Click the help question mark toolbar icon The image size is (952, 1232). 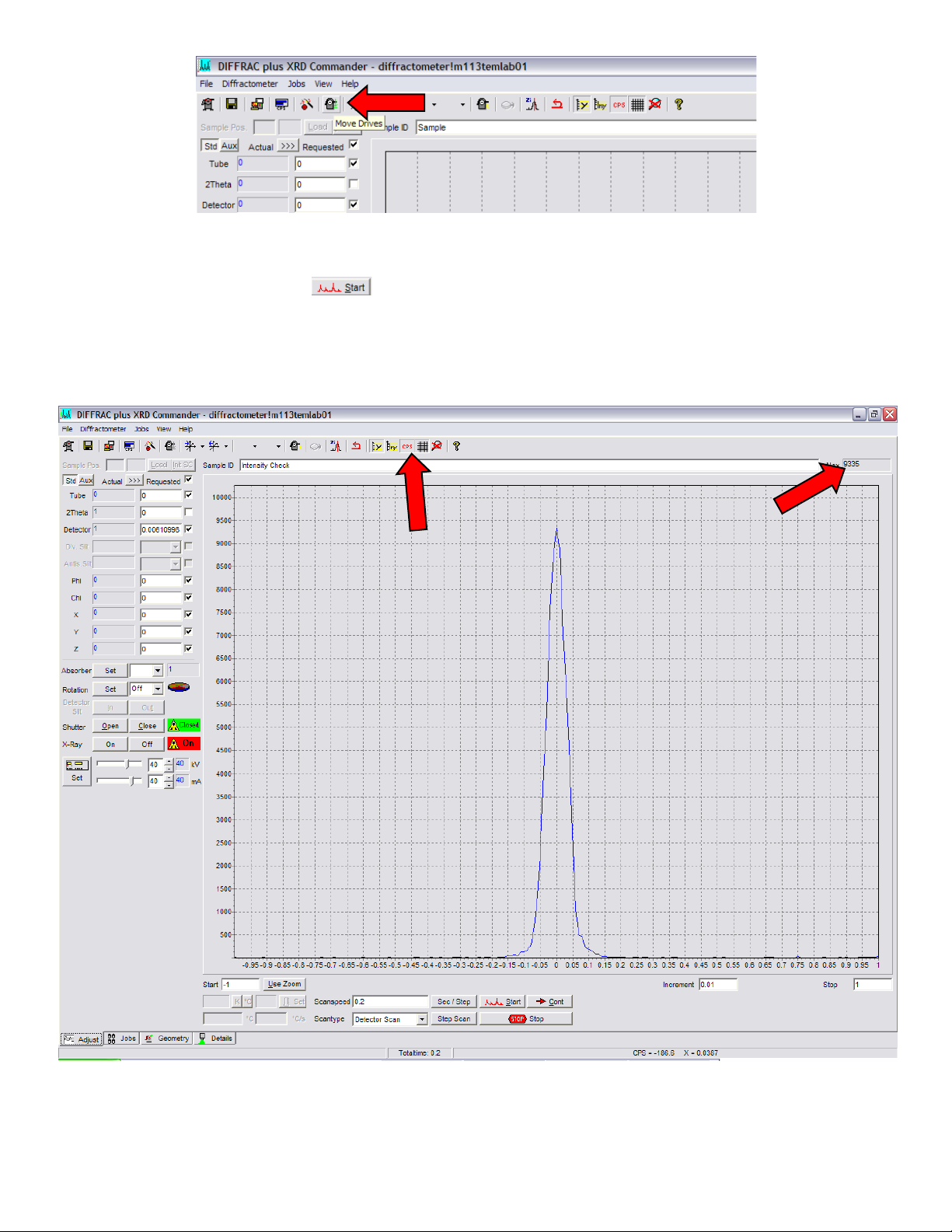tap(457, 446)
